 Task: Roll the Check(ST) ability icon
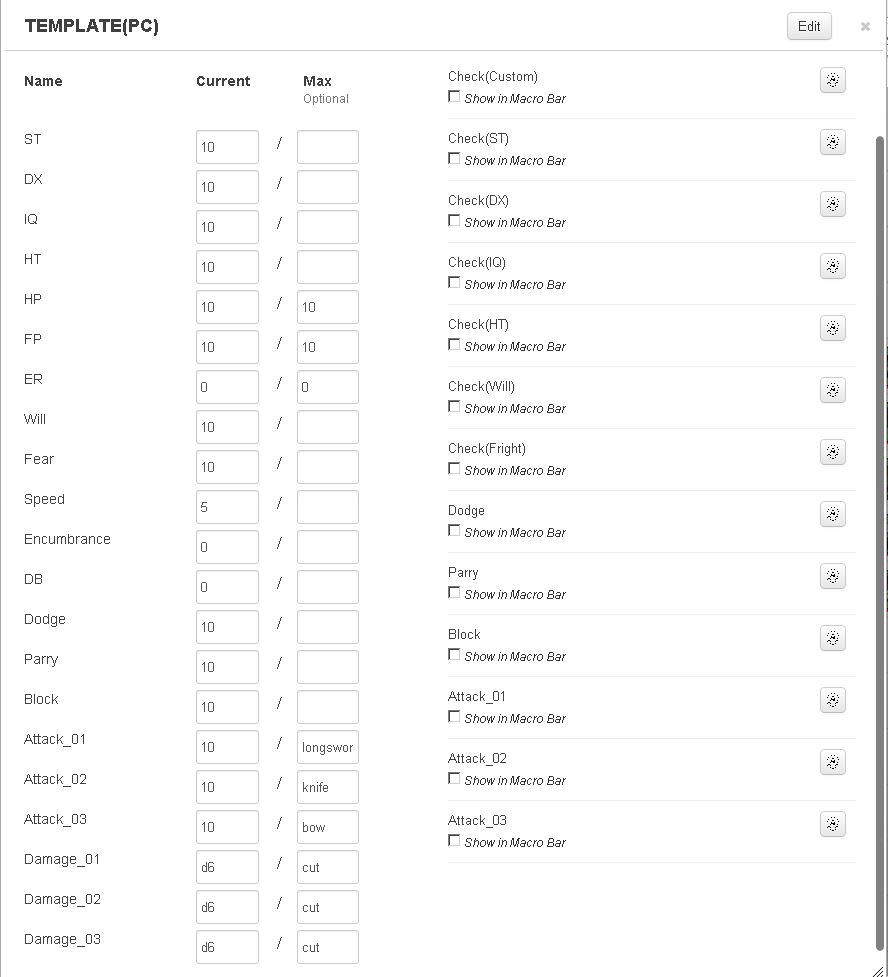832,143
